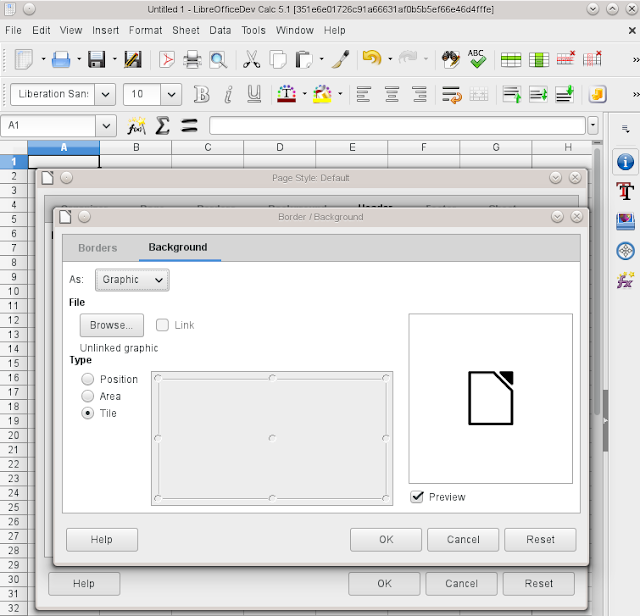
Task: Align text left icon
Action: point(364,94)
